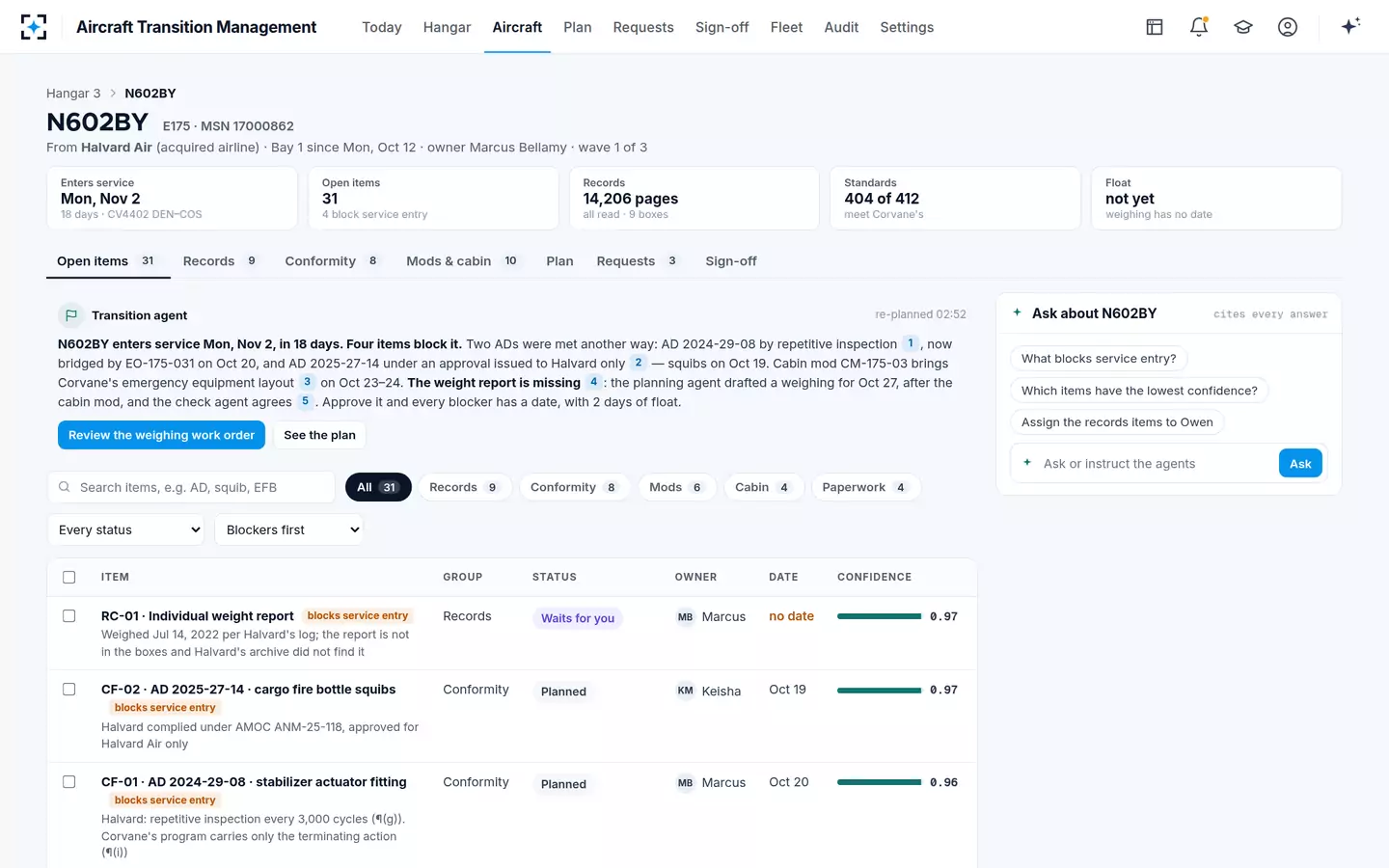The height and width of the screenshot is (868, 1389).
Task: Go to Hangar 3 breadcrumb link
Action: pyautogui.click(x=73, y=94)
